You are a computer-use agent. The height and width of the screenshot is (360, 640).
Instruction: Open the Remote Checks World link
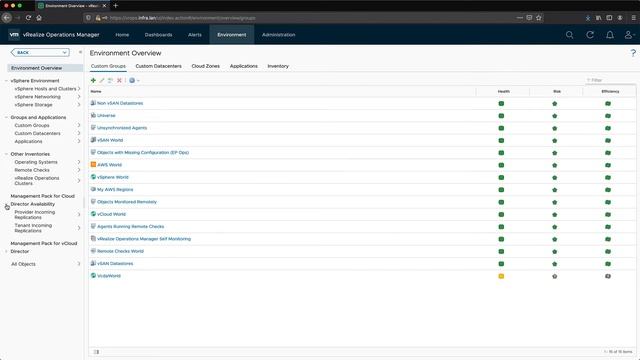(x=120, y=251)
